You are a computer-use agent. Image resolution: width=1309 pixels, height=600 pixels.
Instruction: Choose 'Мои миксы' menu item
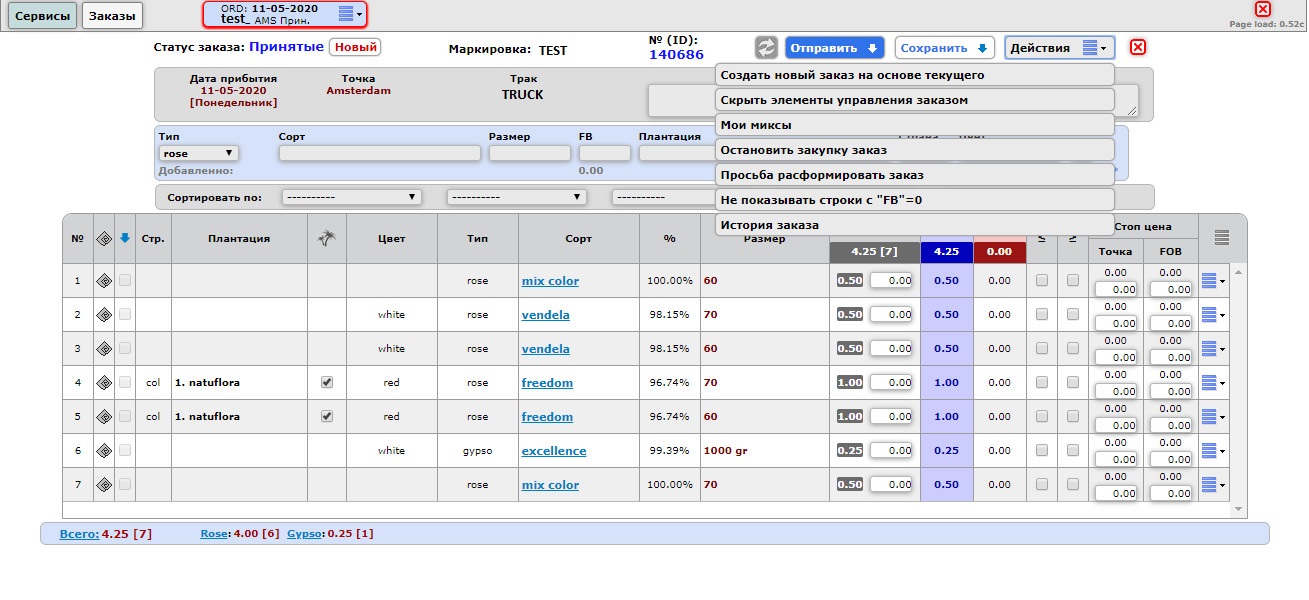point(915,125)
